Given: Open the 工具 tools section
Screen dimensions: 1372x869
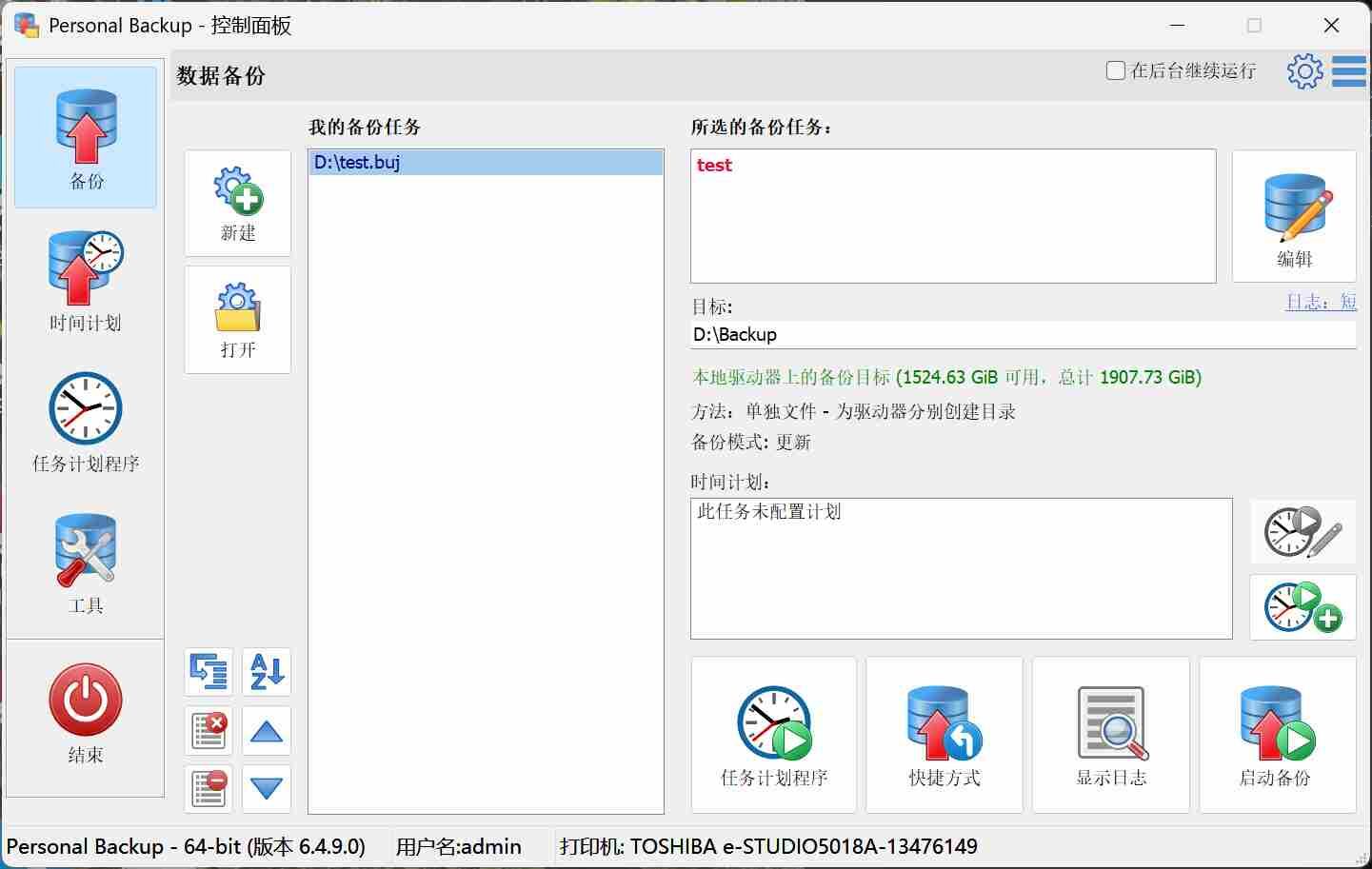Looking at the screenshot, I should [86, 563].
